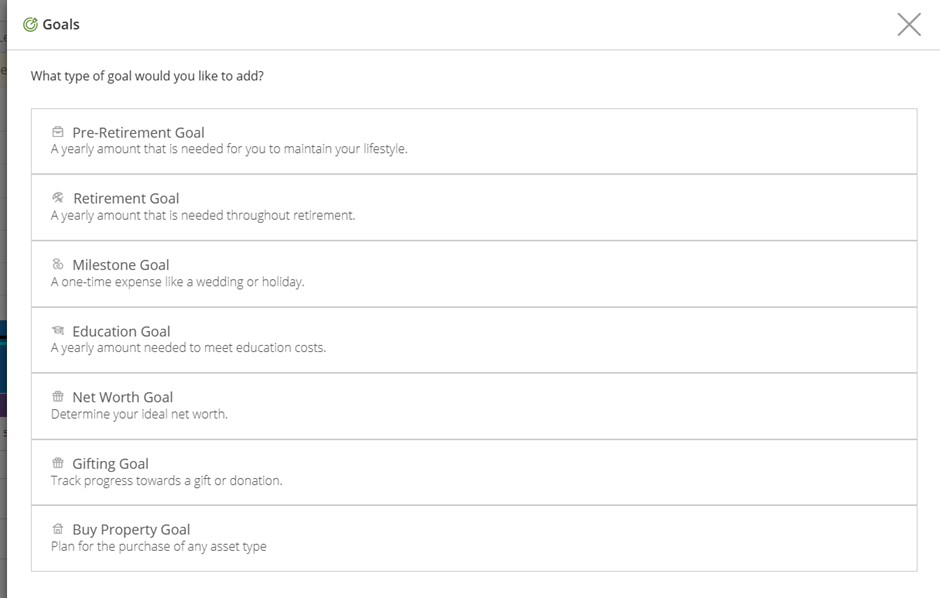This screenshot has width=940, height=598.
Task: Pick the Milestone Goal option
Action: [474, 274]
